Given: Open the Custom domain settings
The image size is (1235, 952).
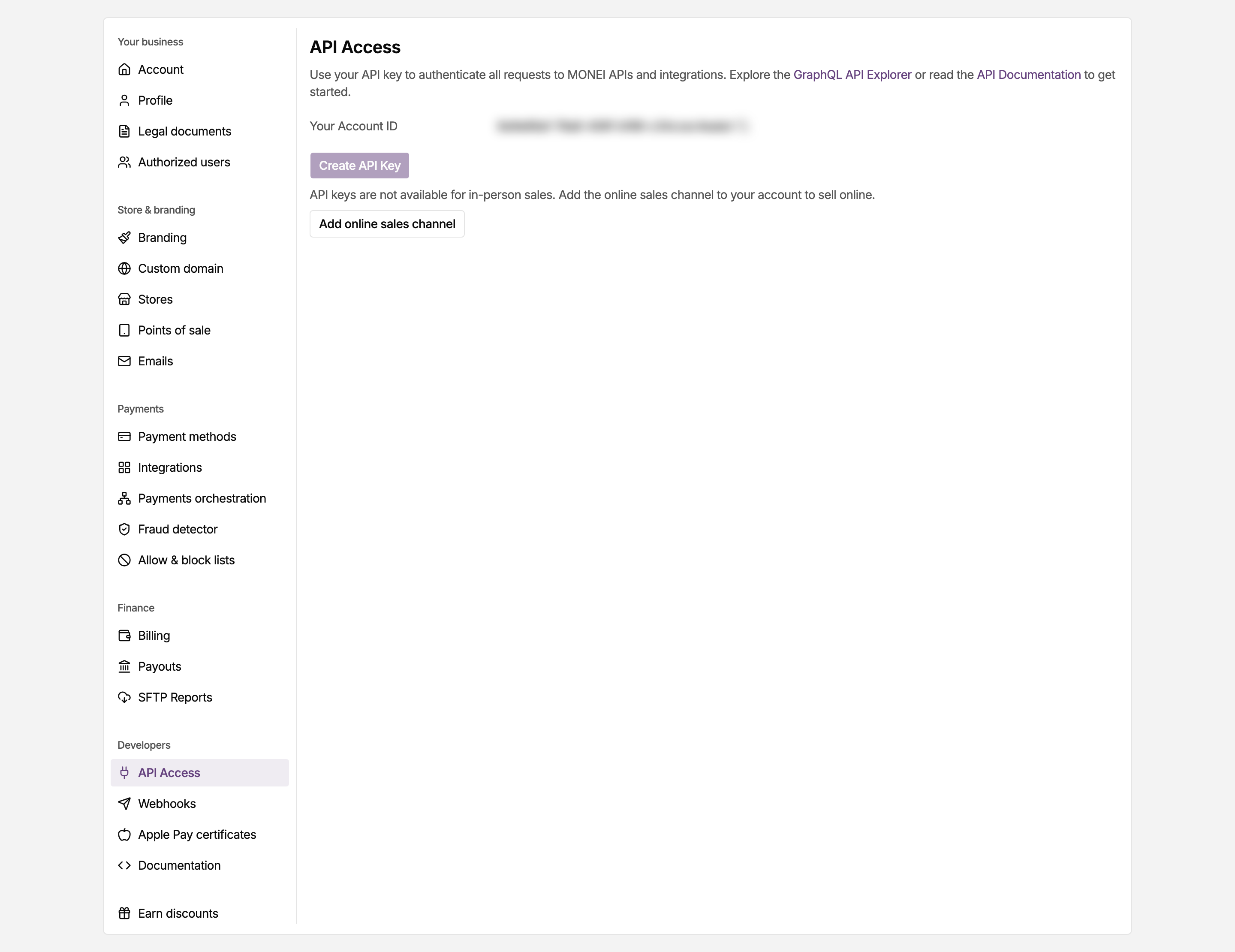Looking at the screenshot, I should coord(199,268).
